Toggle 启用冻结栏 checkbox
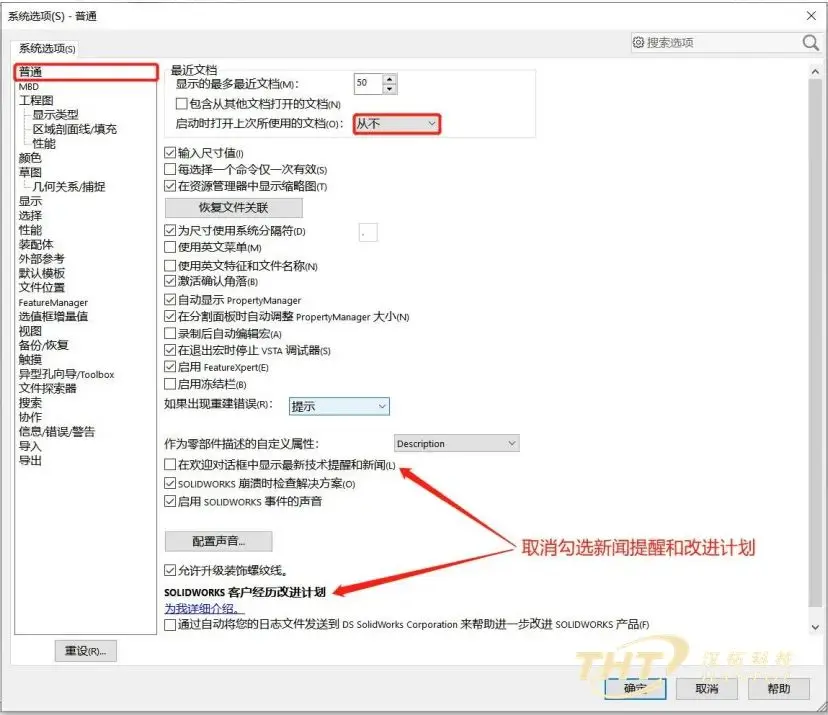The height and width of the screenshot is (715, 828). [170, 384]
